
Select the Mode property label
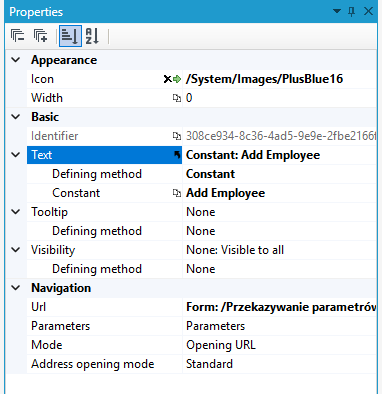pos(47,345)
